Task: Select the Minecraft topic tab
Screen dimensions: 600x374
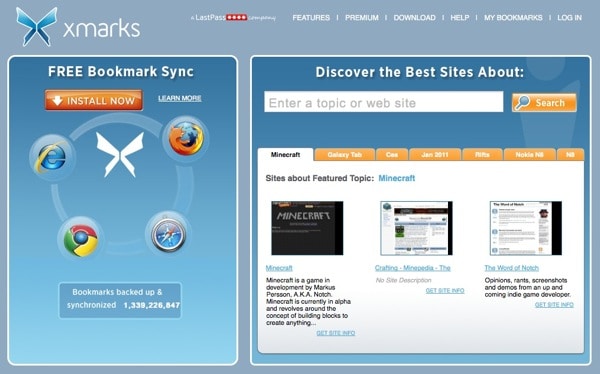Action: [285, 155]
